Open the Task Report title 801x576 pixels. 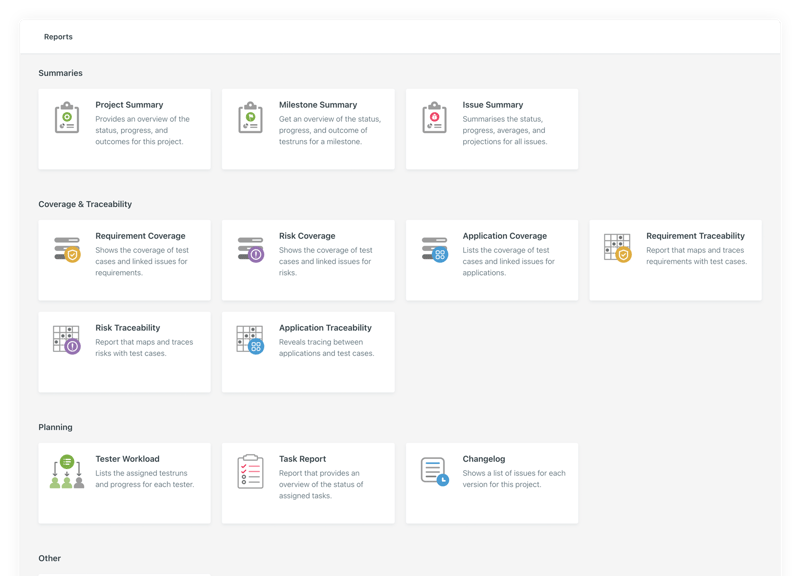302,459
